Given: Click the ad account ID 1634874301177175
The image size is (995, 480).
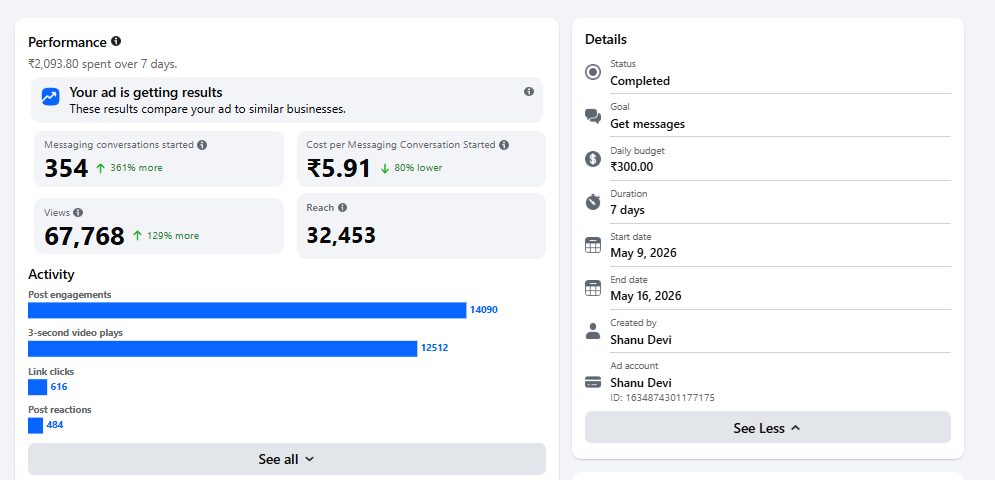Looking at the screenshot, I should click(x=662, y=397).
